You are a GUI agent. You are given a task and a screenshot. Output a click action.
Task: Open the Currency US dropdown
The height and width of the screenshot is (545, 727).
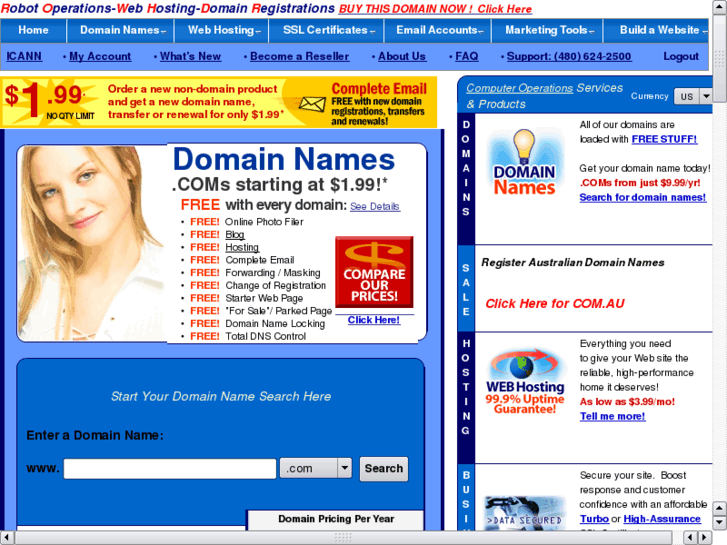pos(693,96)
